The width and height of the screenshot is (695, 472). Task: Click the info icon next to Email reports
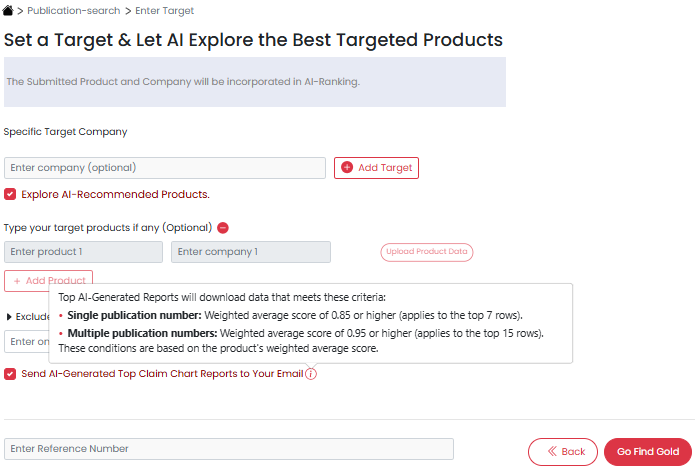tap(311, 374)
